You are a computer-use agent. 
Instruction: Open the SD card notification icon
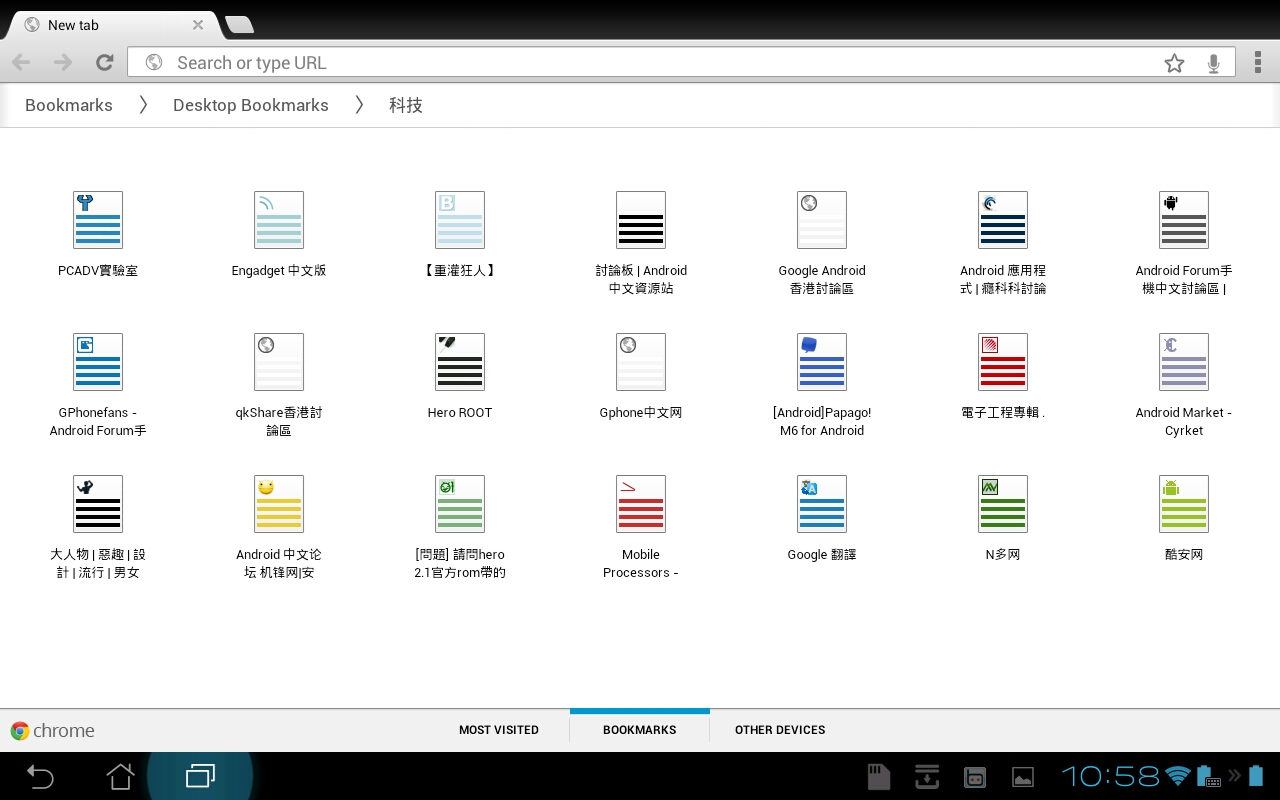click(x=879, y=777)
